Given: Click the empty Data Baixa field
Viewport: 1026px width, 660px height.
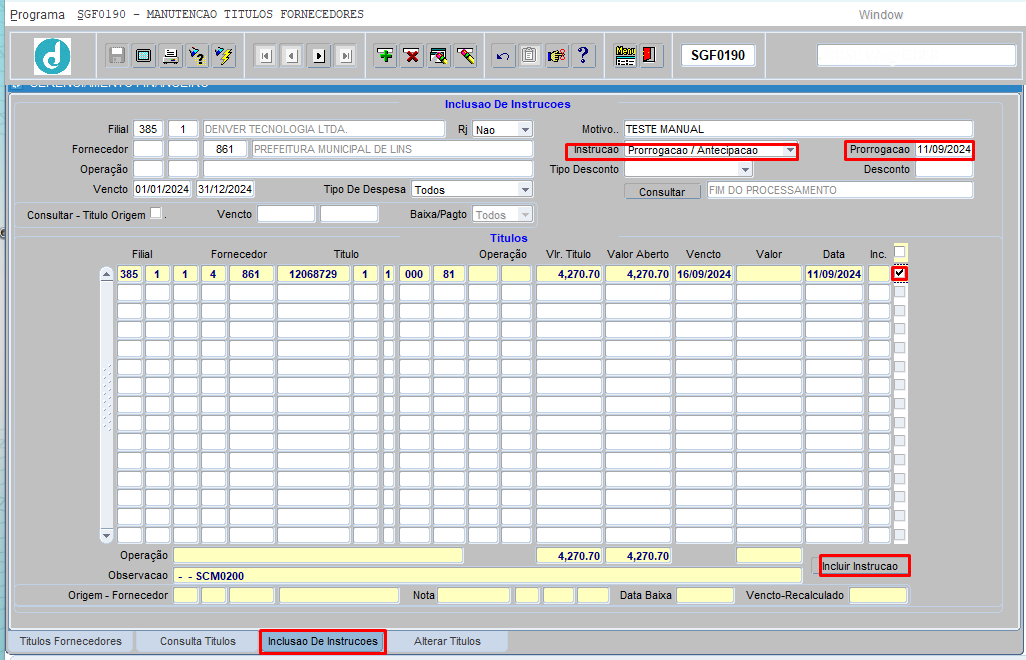Looking at the screenshot, I should click(x=705, y=595).
